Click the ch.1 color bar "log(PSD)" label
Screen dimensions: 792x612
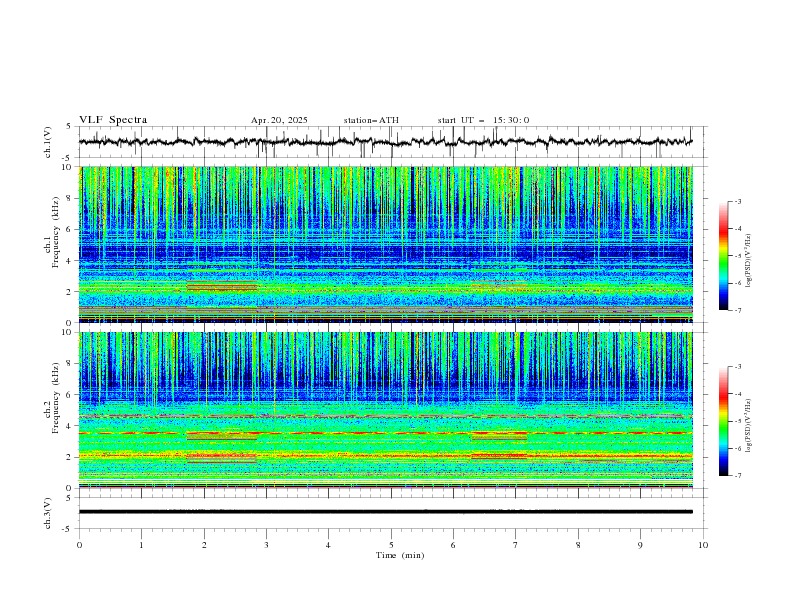point(748,261)
